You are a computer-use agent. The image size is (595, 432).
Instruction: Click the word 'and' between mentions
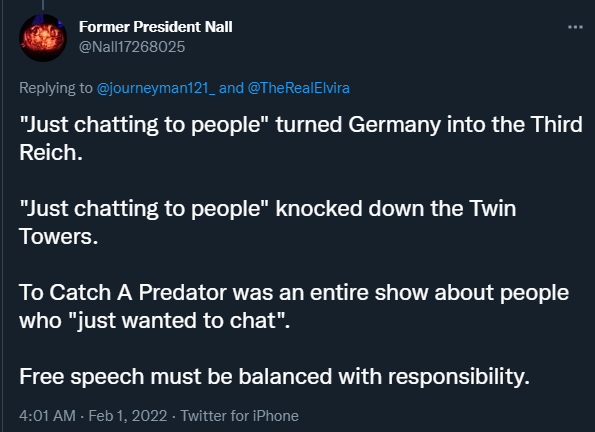click(231, 88)
